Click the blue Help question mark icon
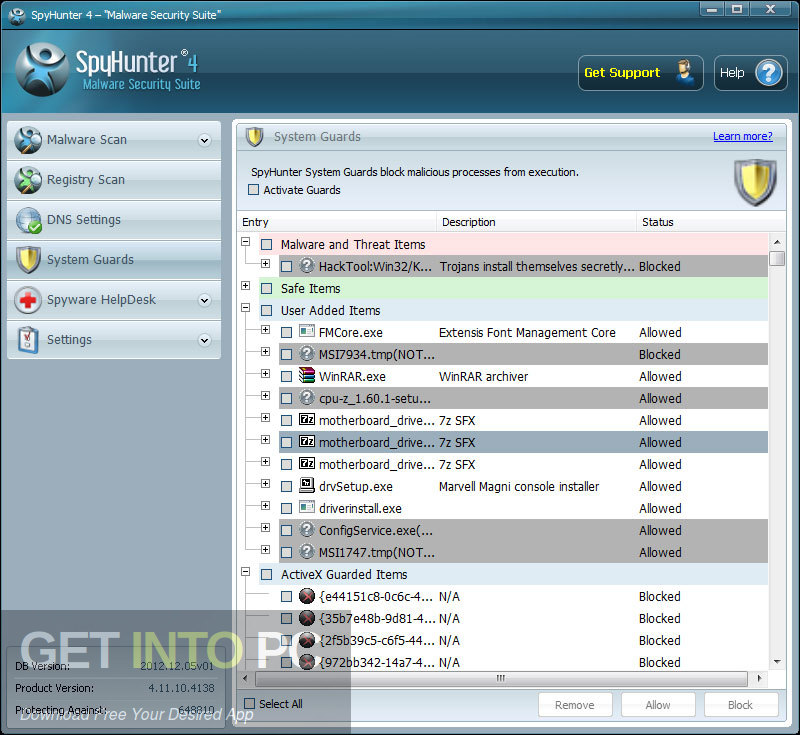This screenshot has width=800, height=735. click(768, 73)
